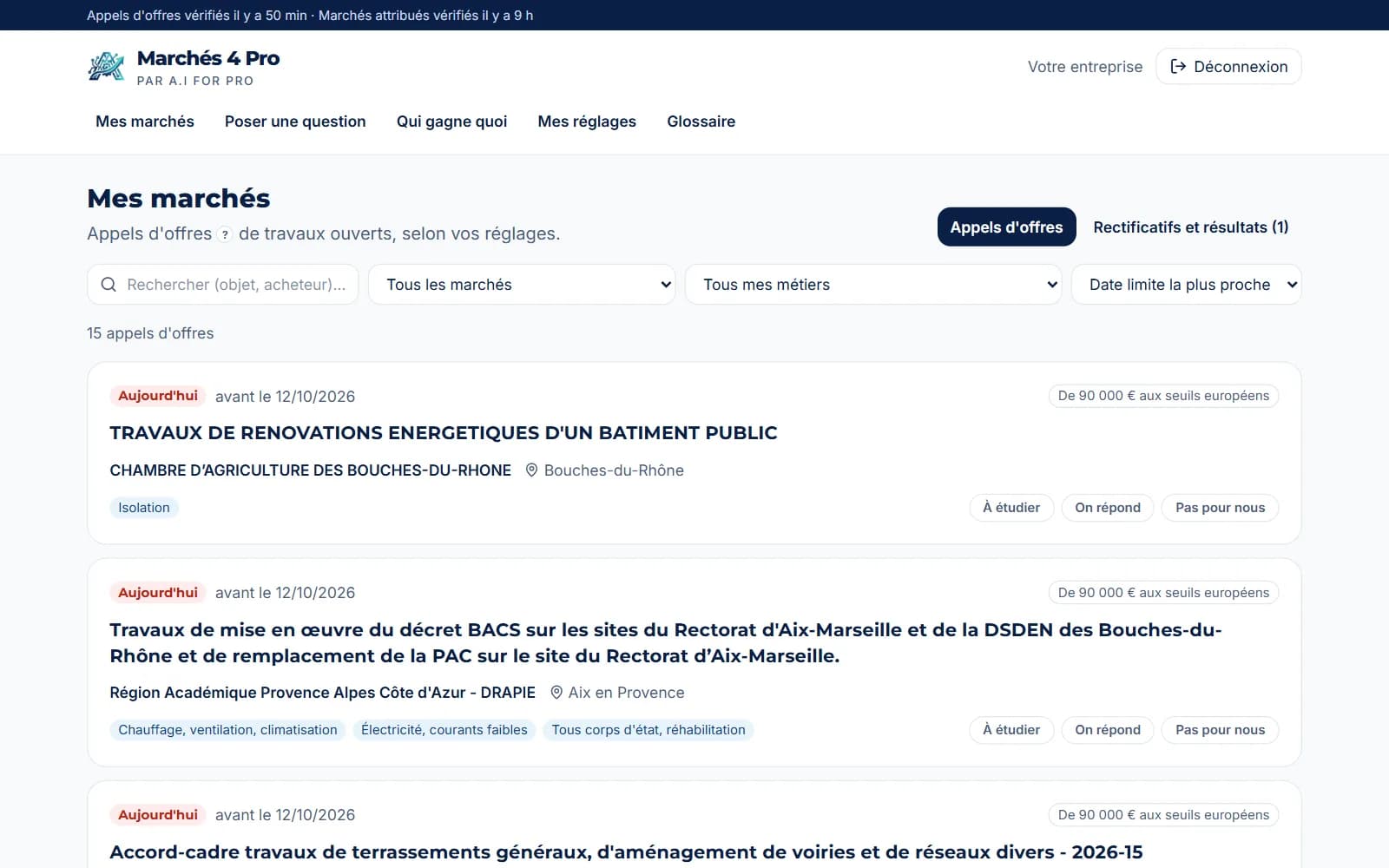
Task: Open the Qui gagne quoi page
Action: [x=451, y=122]
